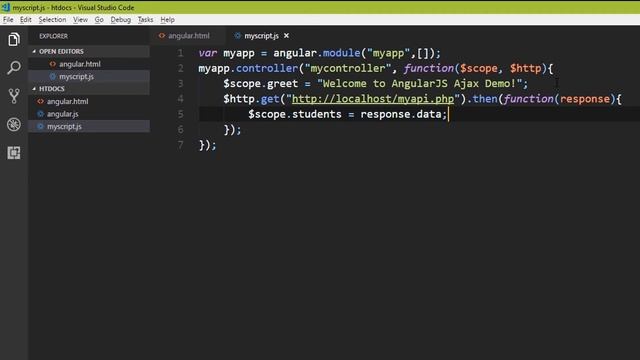The width and height of the screenshot is (640, 360).
Task: Open myscript.js under HTDOCS folder
Action: (x=89, y=127)
